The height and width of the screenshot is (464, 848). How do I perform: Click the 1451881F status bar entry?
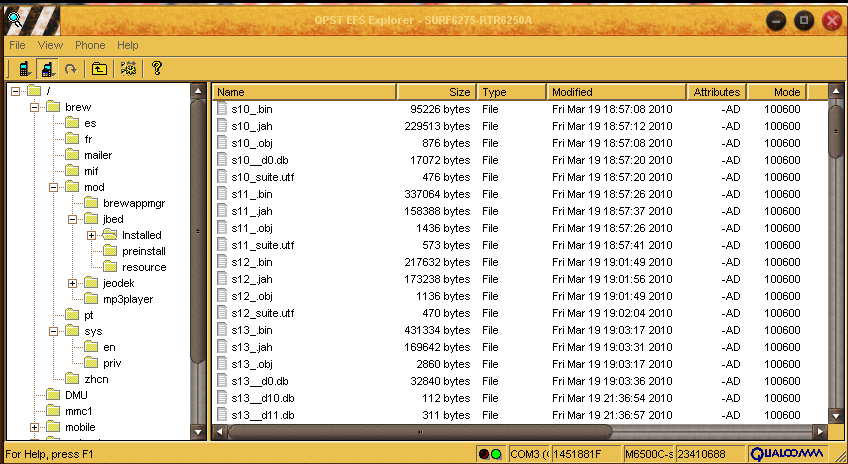pos(586,454)
